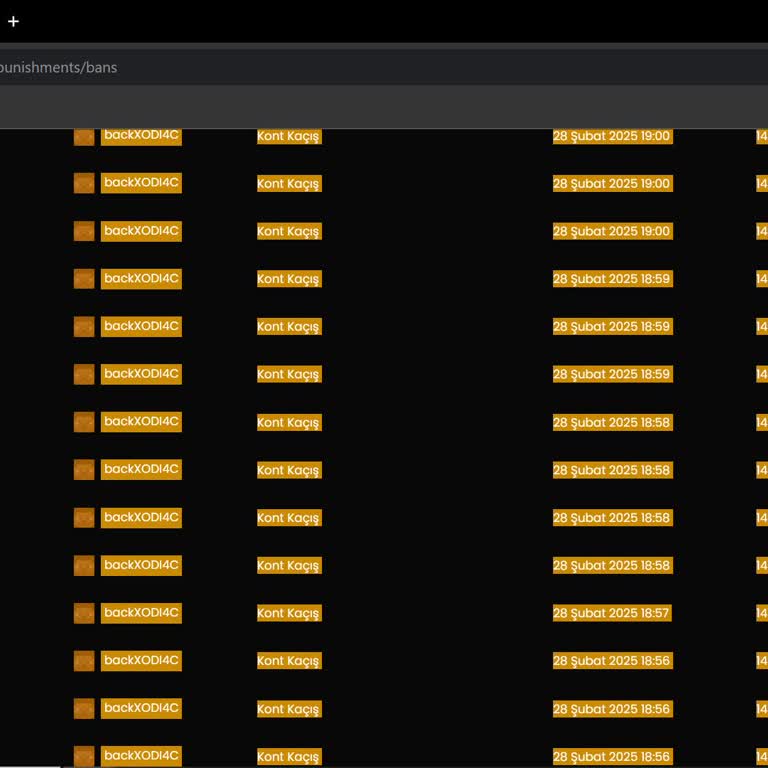Click backXODI4C name in topmost 19:00 row
The height and width of the screenshot is (768, 768).
coord(141,136)
